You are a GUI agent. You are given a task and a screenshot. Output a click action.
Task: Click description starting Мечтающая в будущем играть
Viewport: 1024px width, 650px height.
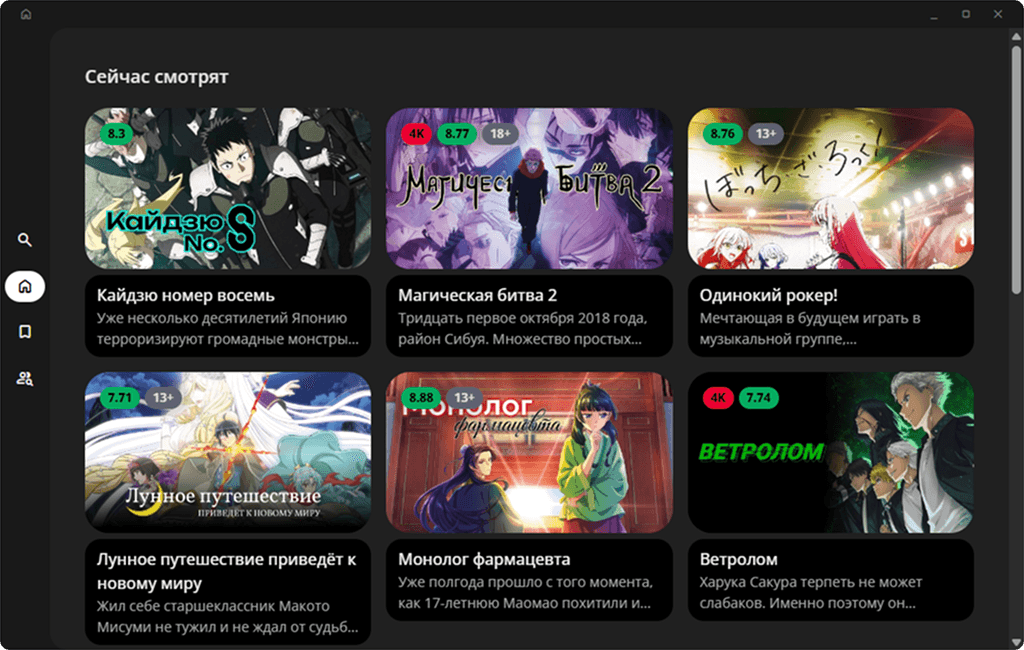(810, 329)
